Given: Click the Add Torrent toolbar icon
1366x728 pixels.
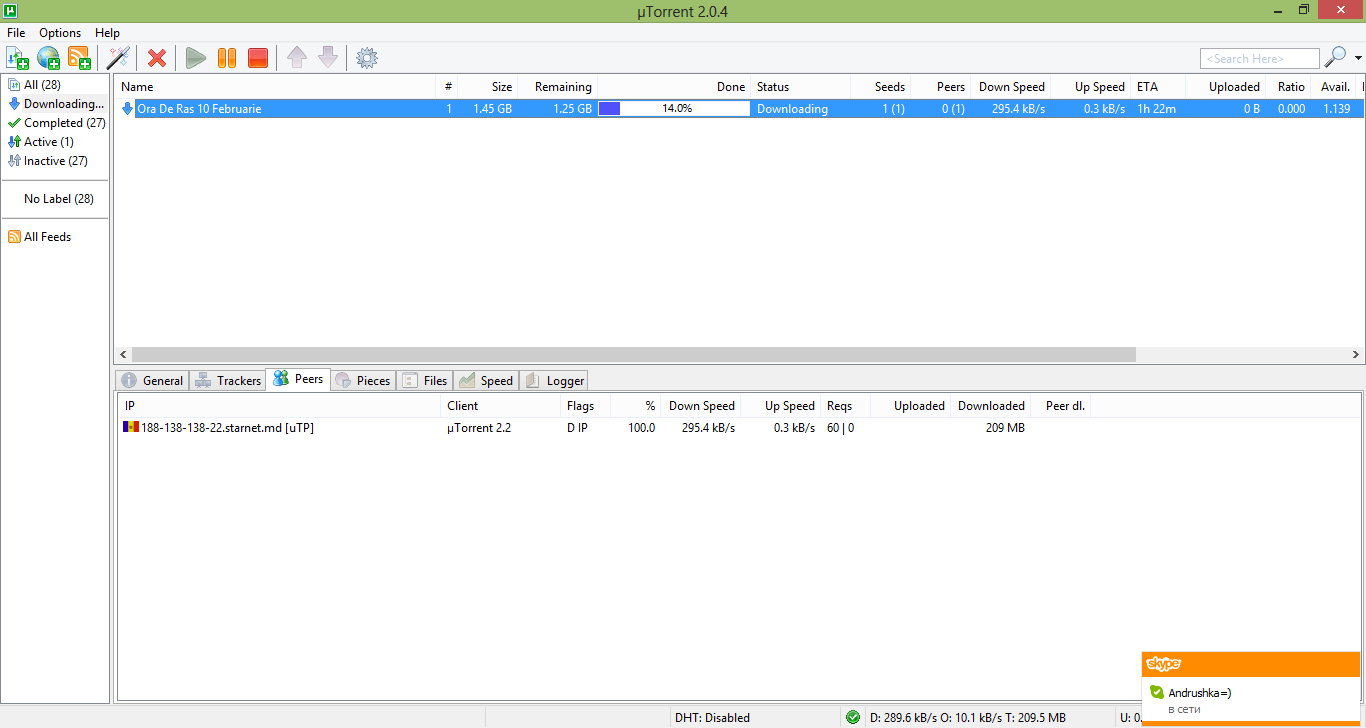Looking at the screenshot, I should [18, 58].
